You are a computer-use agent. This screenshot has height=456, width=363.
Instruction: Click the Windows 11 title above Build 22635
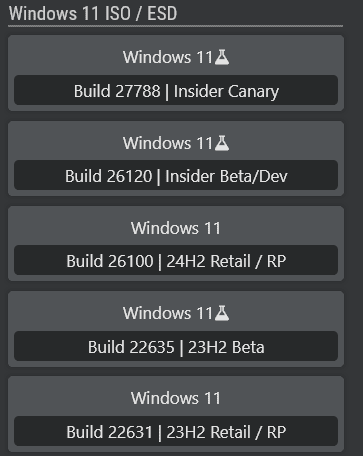pyautogui.click(x=168, y=313)
